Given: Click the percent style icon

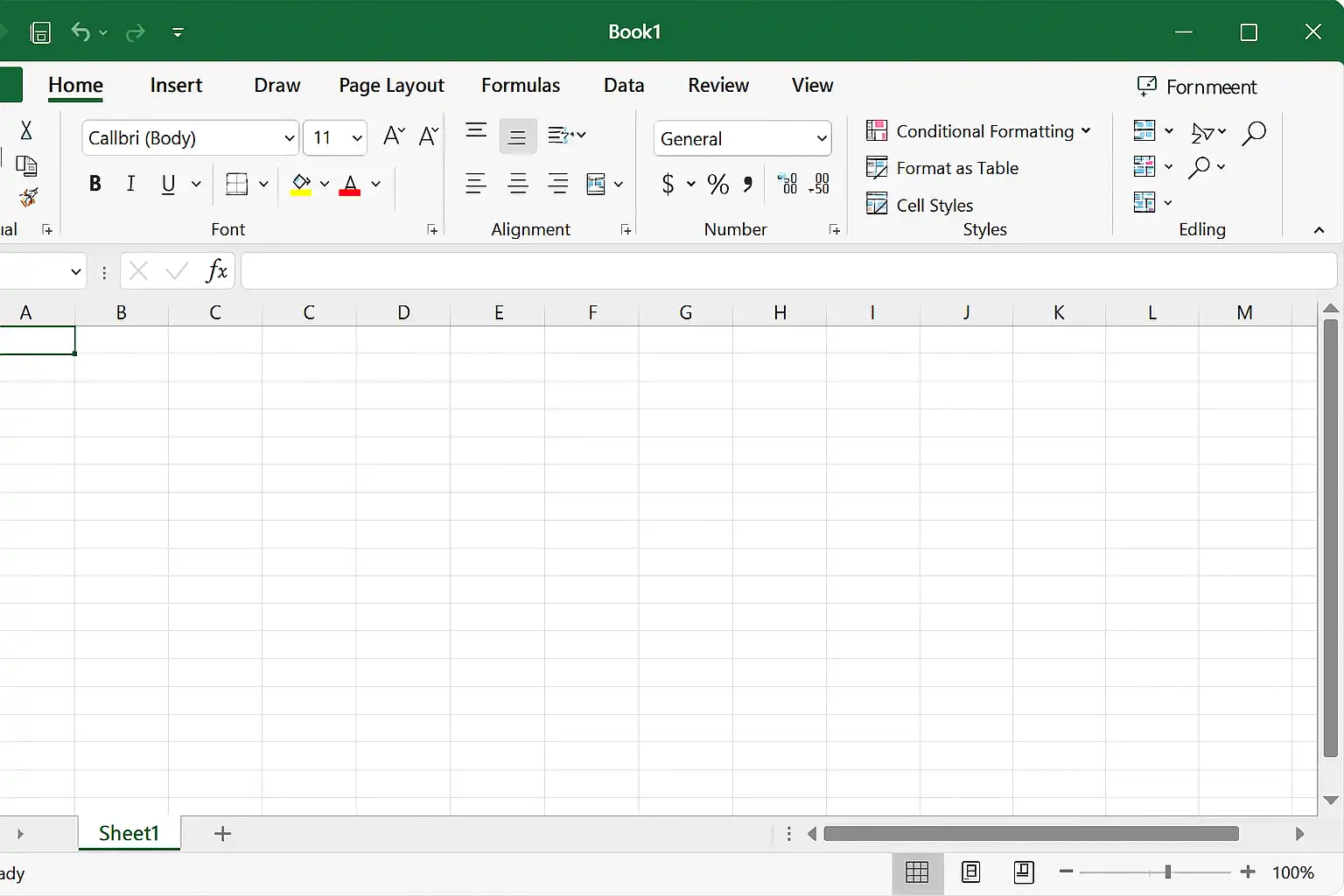Looking at the screenshot, I should click(x=718, y=185).
